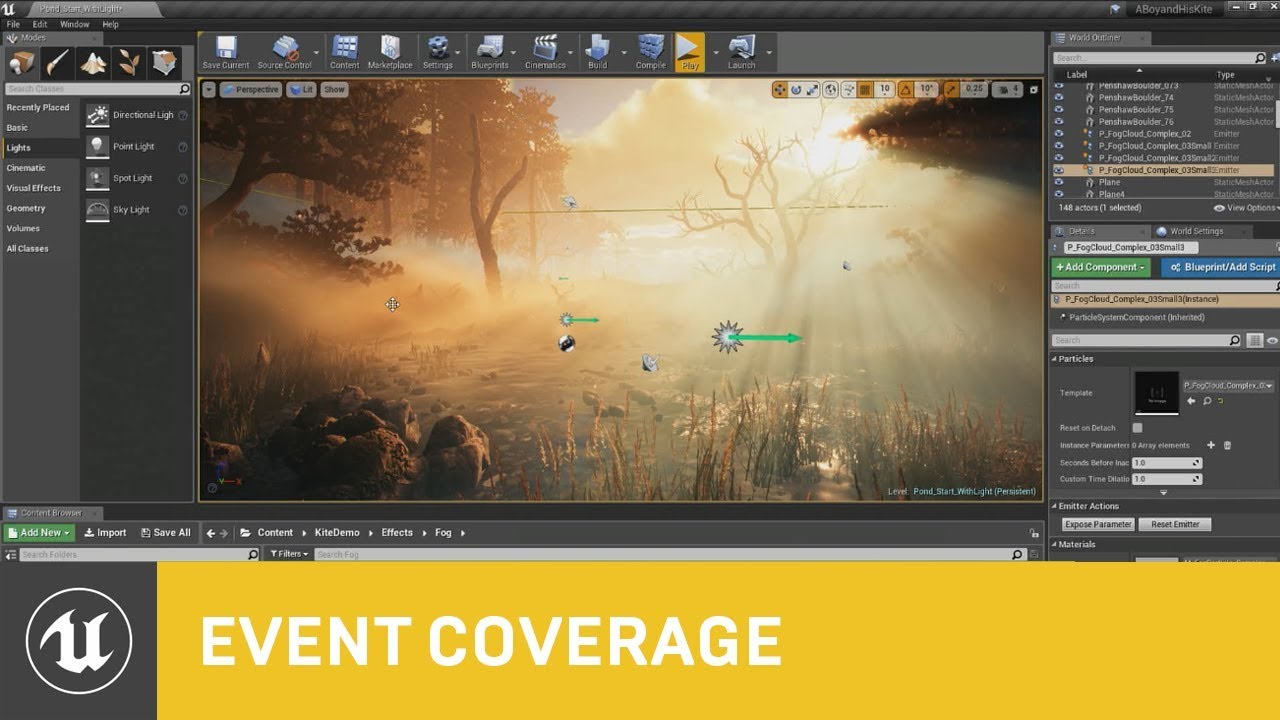Image resolution: width=1280 pixels, height=720 pixels.
Task: Click the Blueprint/Add Script button
Action: click(x=1221, y=267)
